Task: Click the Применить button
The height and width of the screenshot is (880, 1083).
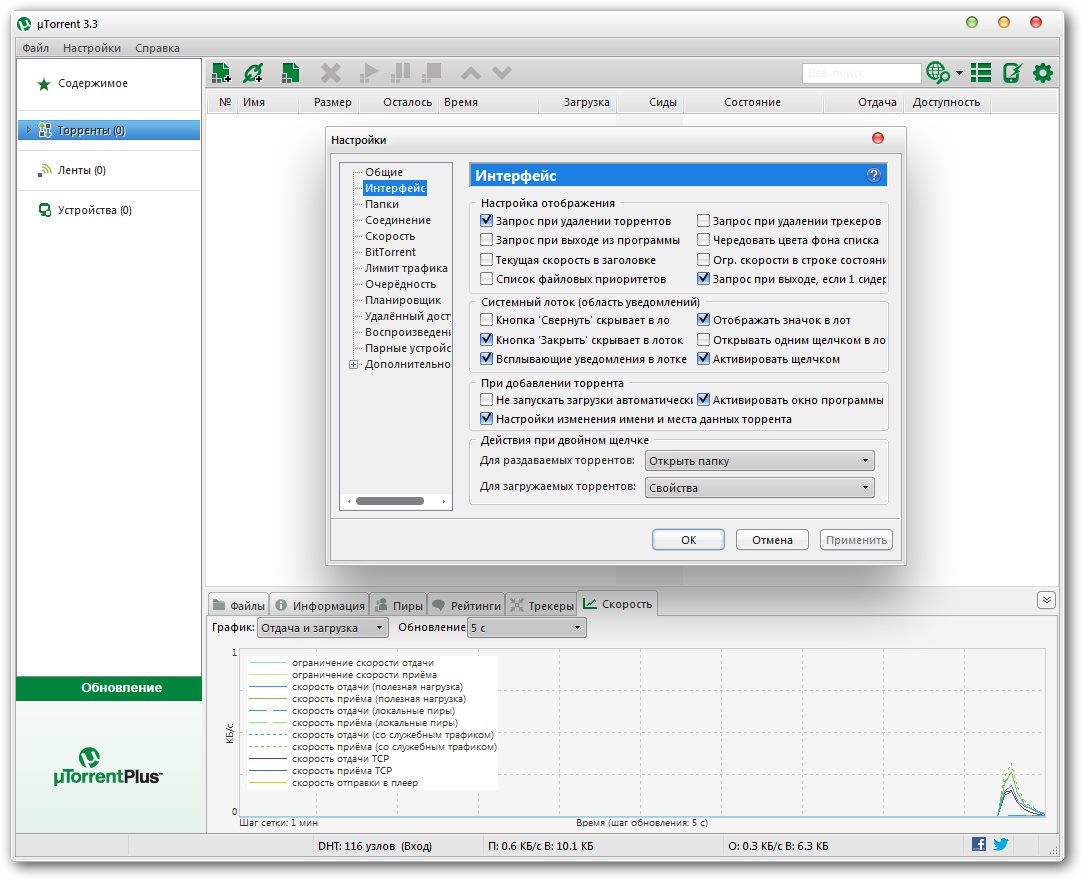Action: 856,540
